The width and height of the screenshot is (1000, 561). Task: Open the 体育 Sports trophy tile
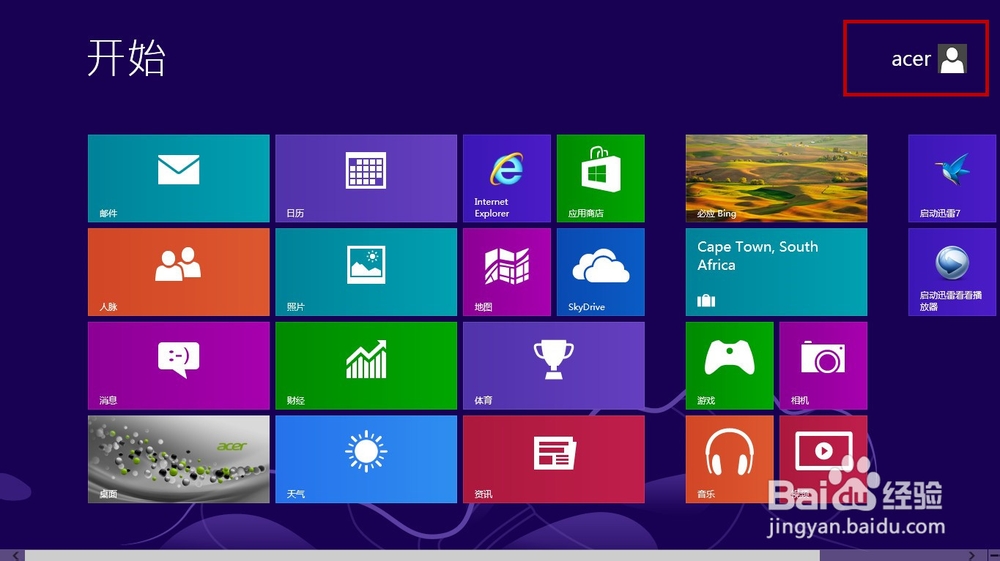(x=554, y=365)
